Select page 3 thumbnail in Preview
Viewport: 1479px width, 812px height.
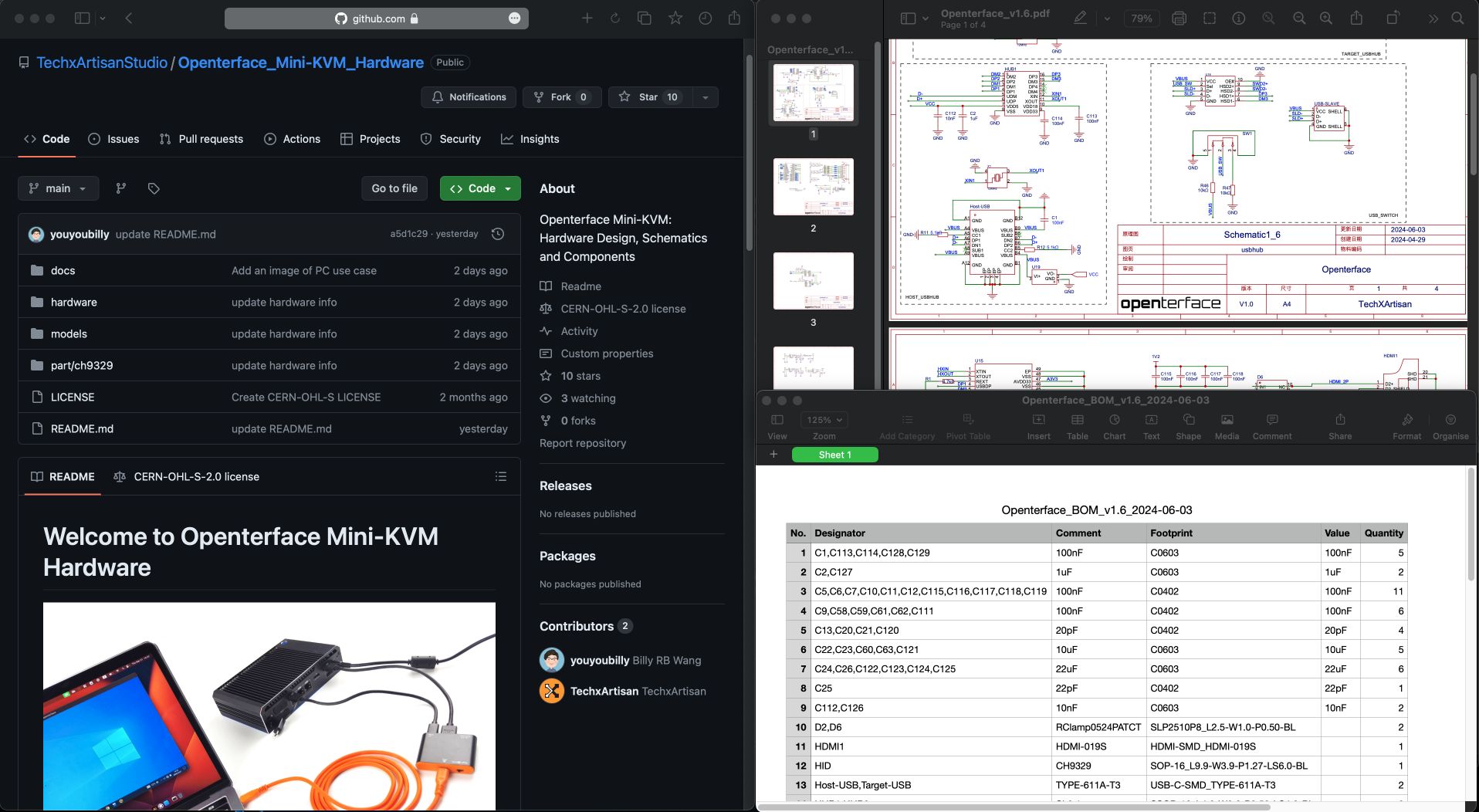813,281
